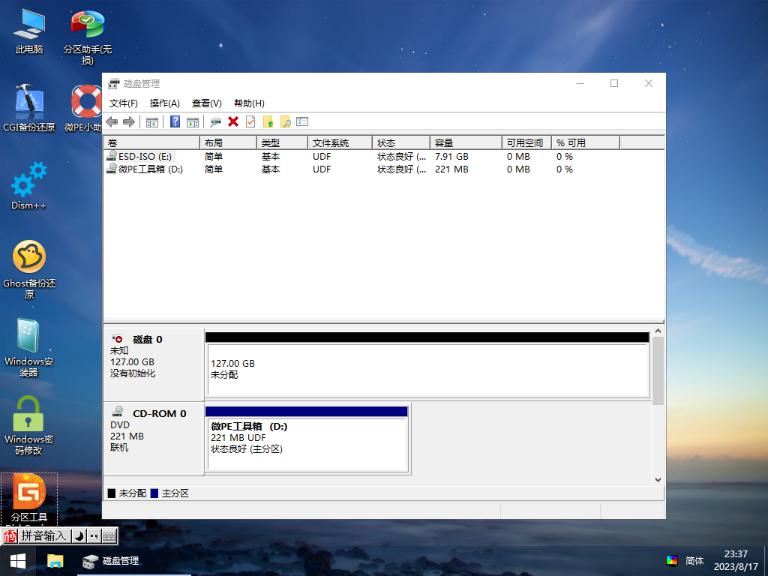Click the 简体 language indicator in tray
Screen dimensions: 768x576
pyautogui.click(x=694, y=561)
